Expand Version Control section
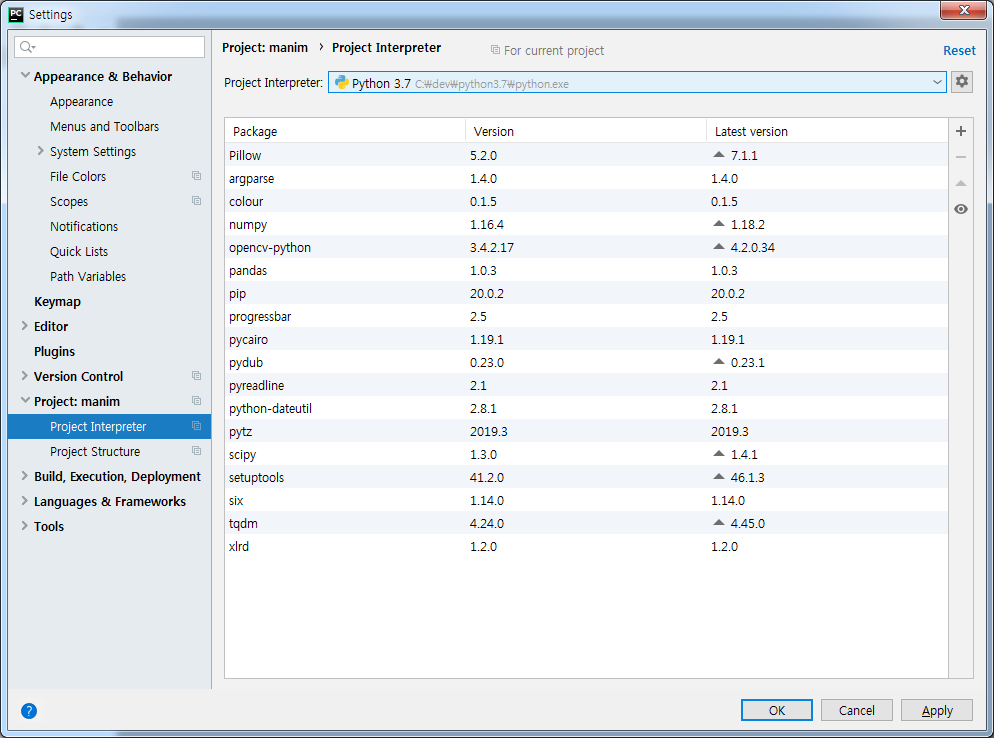This screenshot has height=738, width=994. [x=25, y=376]
